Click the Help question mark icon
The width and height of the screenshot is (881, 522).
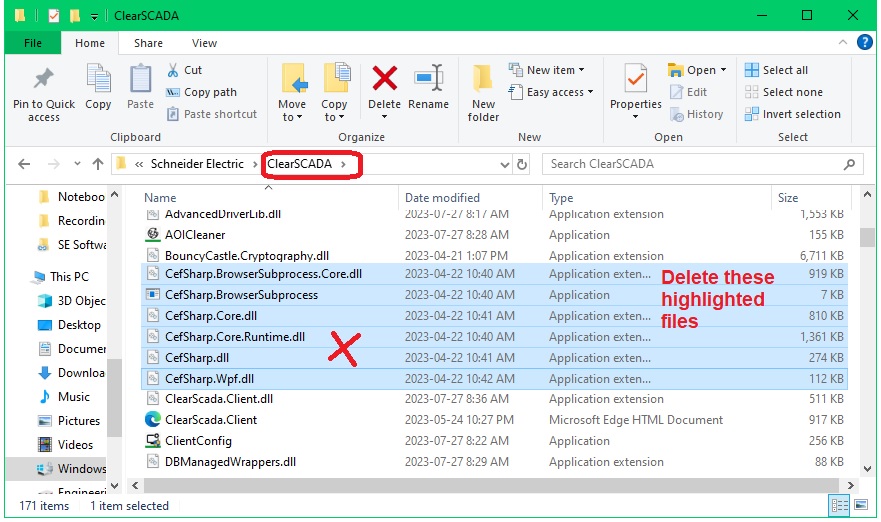tap(865, 42)
